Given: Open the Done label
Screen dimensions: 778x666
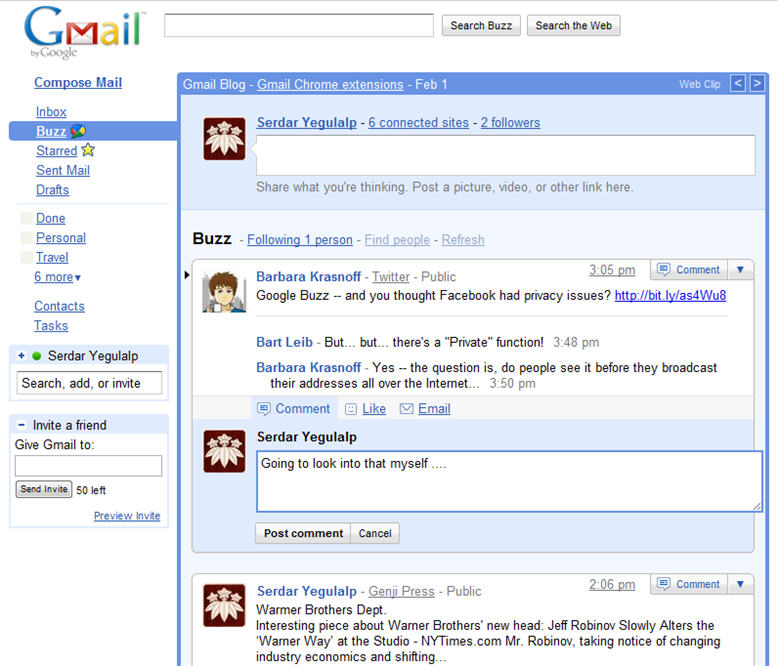Looking at the screenshot, I should 51,218.
